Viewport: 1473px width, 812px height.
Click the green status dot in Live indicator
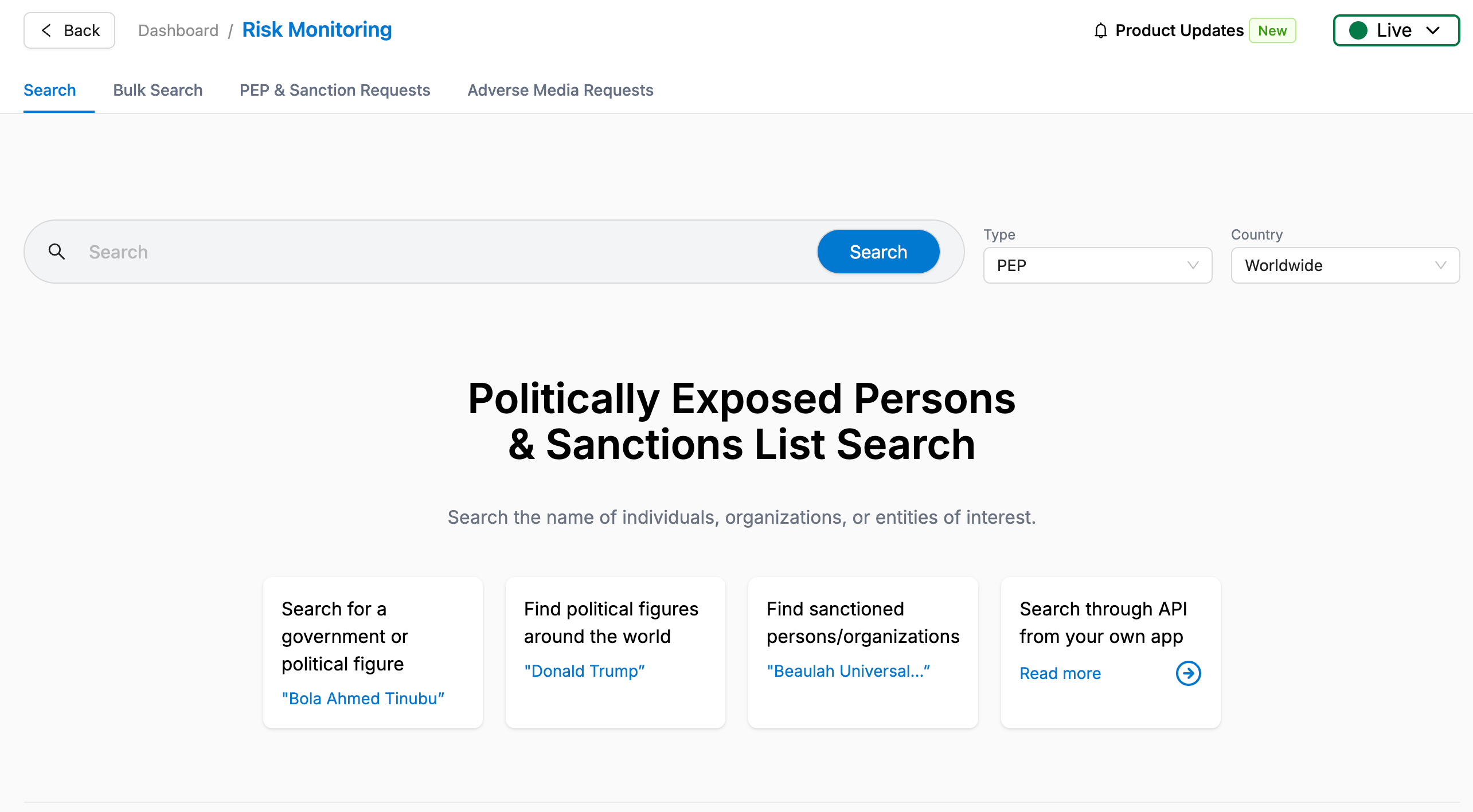click(x=1358, y=30)
